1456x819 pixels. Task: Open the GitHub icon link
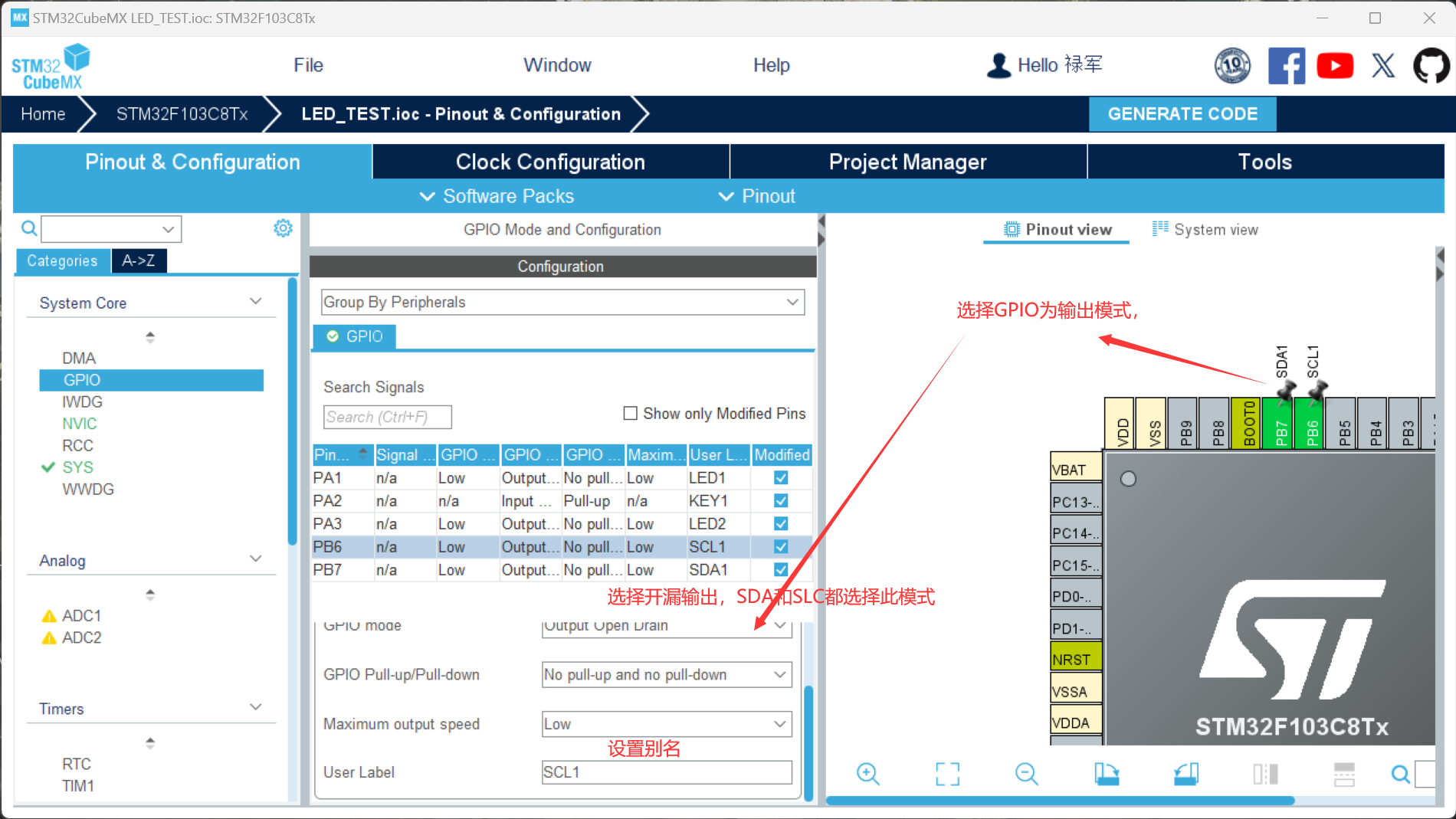[1431, 65]
